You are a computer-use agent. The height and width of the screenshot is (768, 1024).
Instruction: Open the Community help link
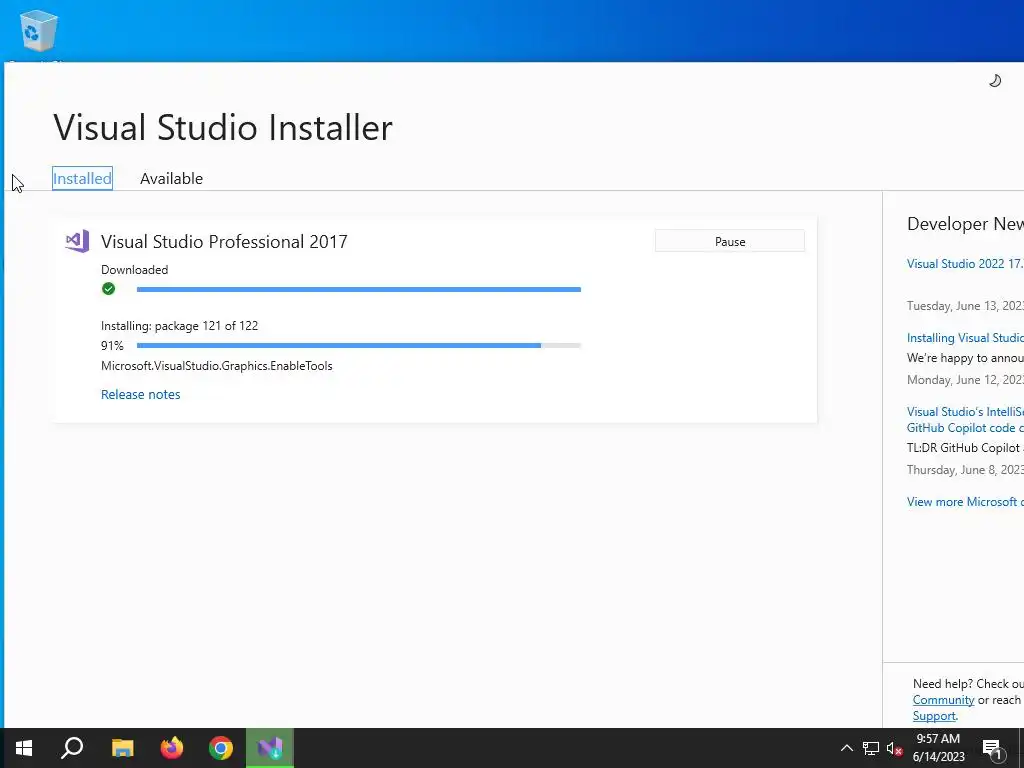click(x=943, y=699)
